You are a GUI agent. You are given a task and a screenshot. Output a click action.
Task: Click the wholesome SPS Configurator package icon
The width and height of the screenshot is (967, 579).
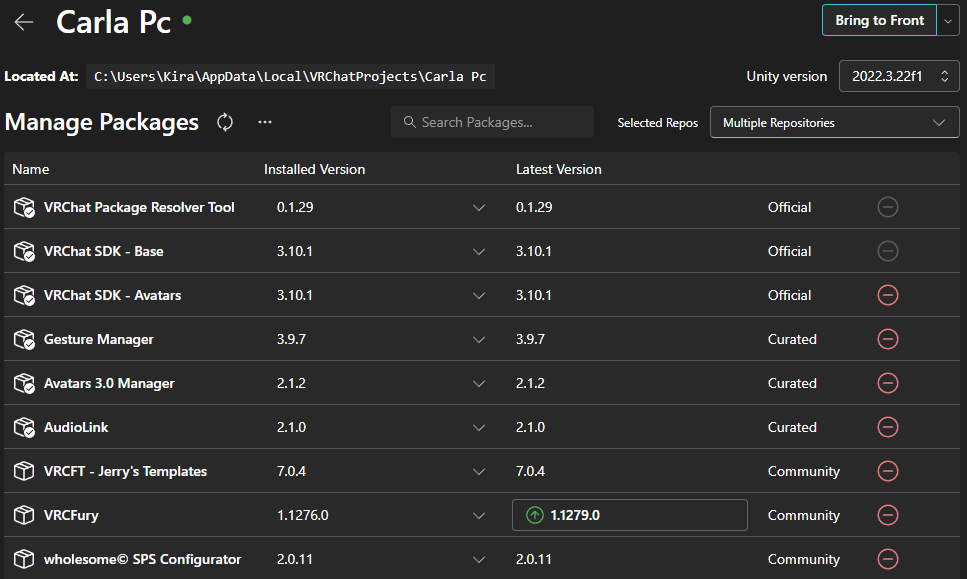pyautogui.click(x=24, y=559)
